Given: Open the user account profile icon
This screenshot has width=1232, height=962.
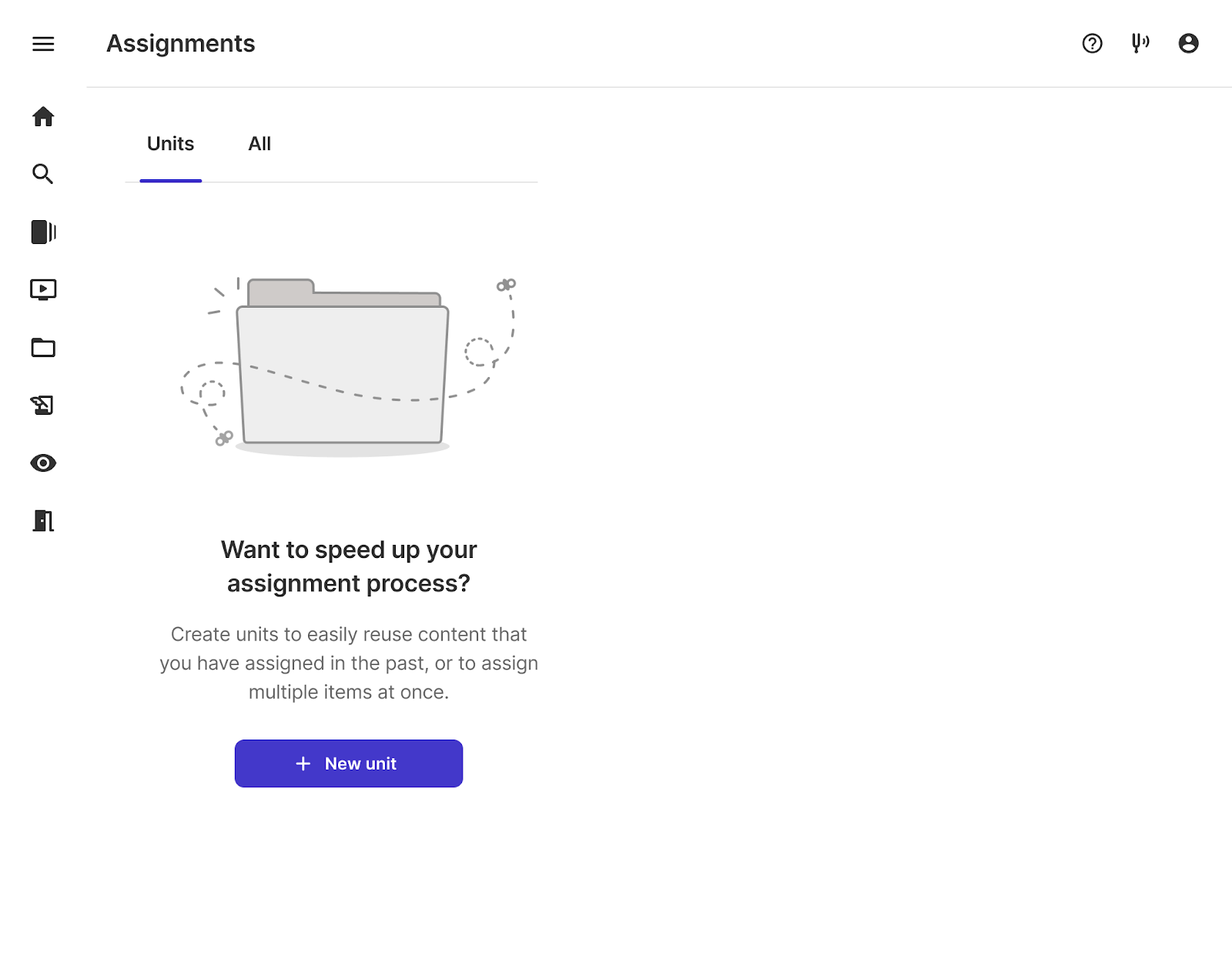Looking at the screenshot, I should click(x=1188, y=43).
